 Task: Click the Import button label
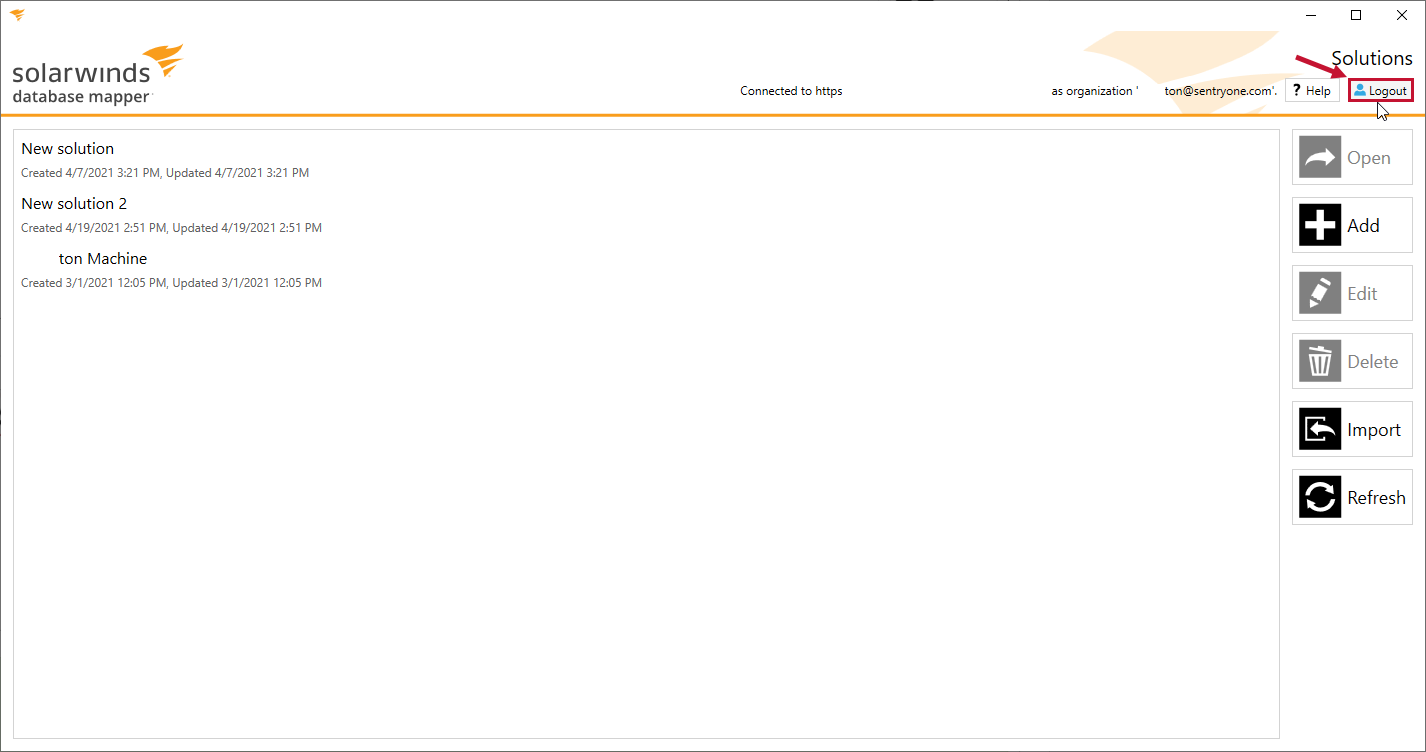click(x=1374, y=430)
